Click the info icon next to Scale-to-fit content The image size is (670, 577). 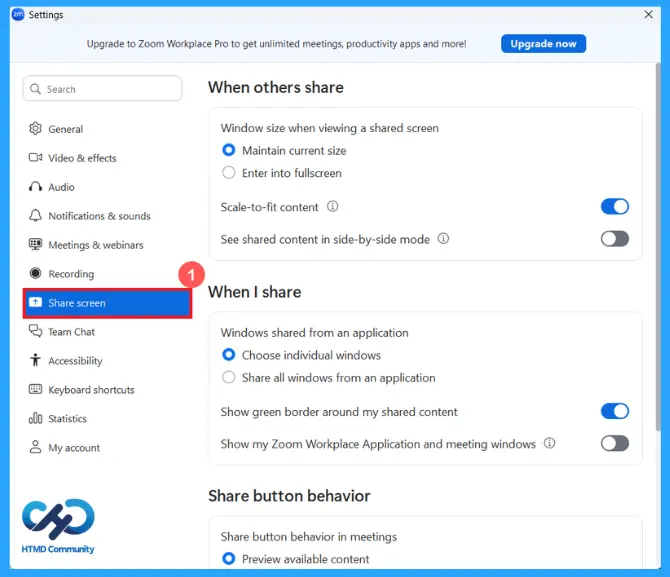pos(332,207)
